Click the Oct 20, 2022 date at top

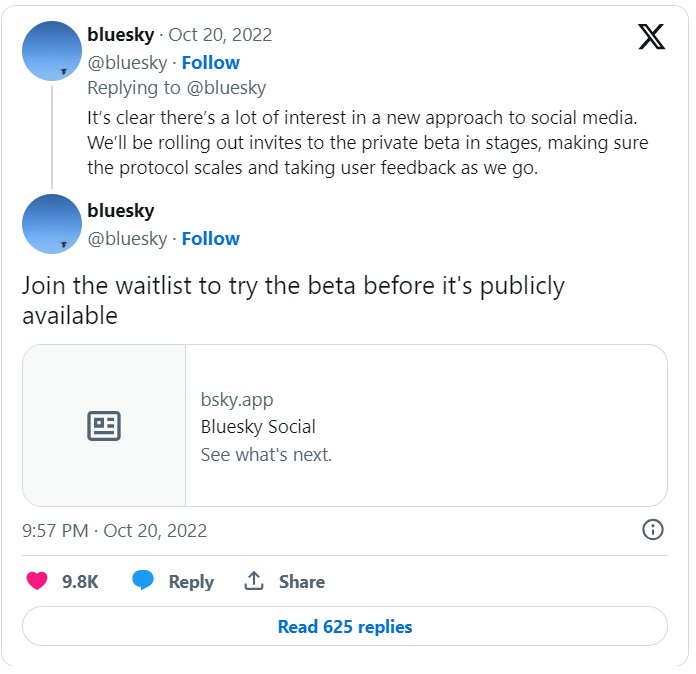(x=220, y=35)
